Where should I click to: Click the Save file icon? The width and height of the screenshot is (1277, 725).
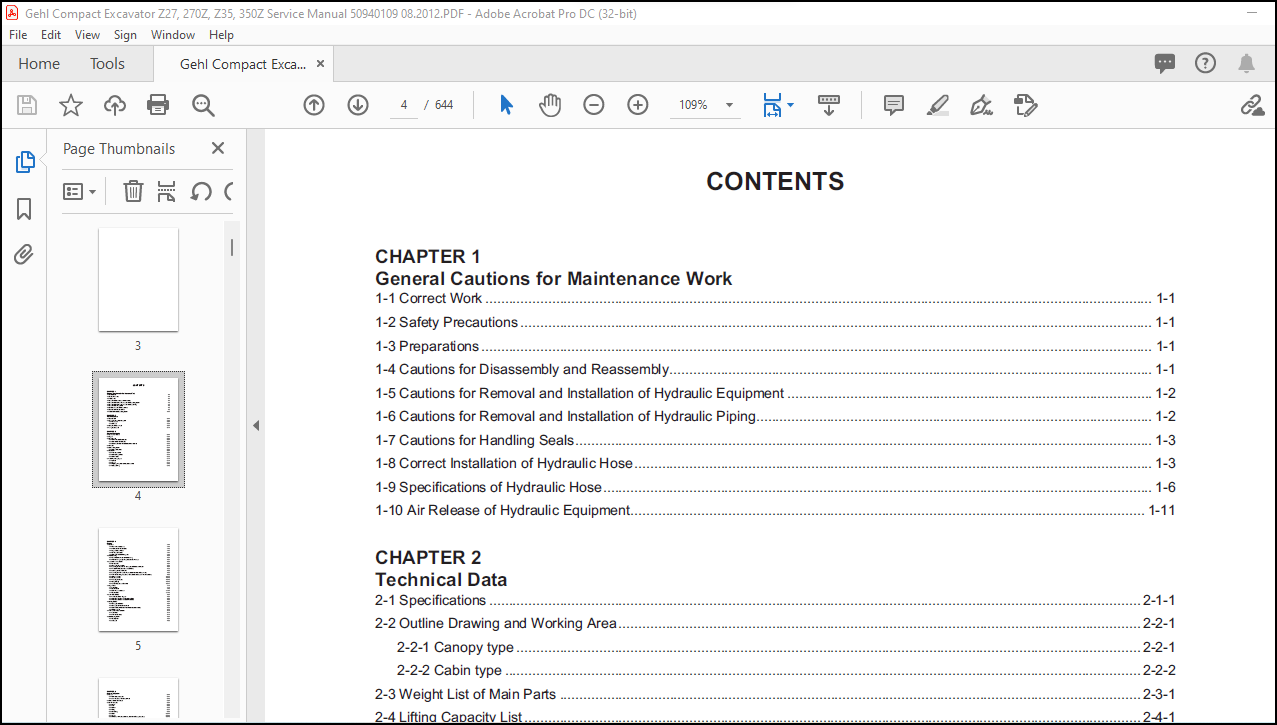[27, 105]
